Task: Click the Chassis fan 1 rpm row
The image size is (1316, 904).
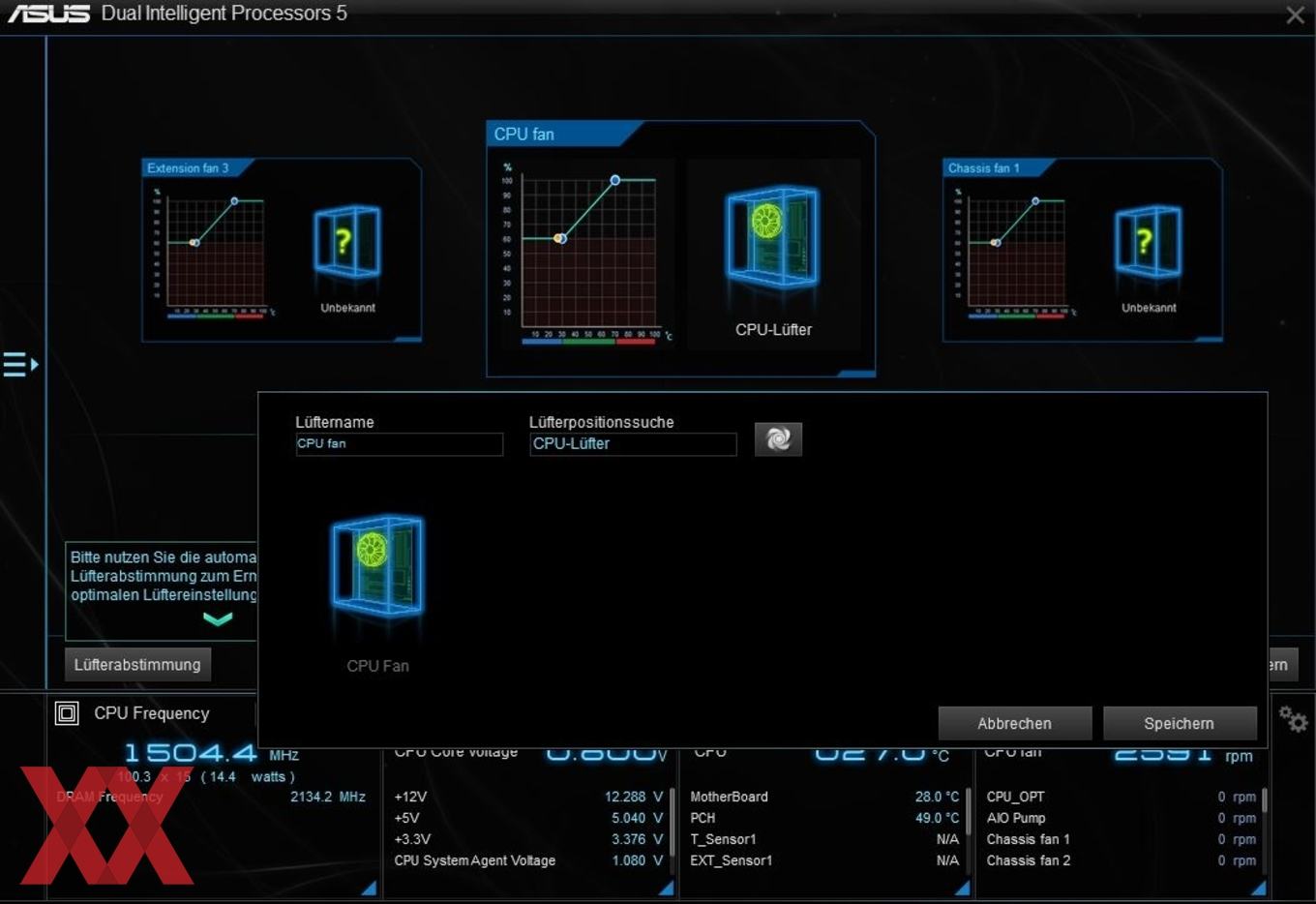Action: pos(1122,839)
